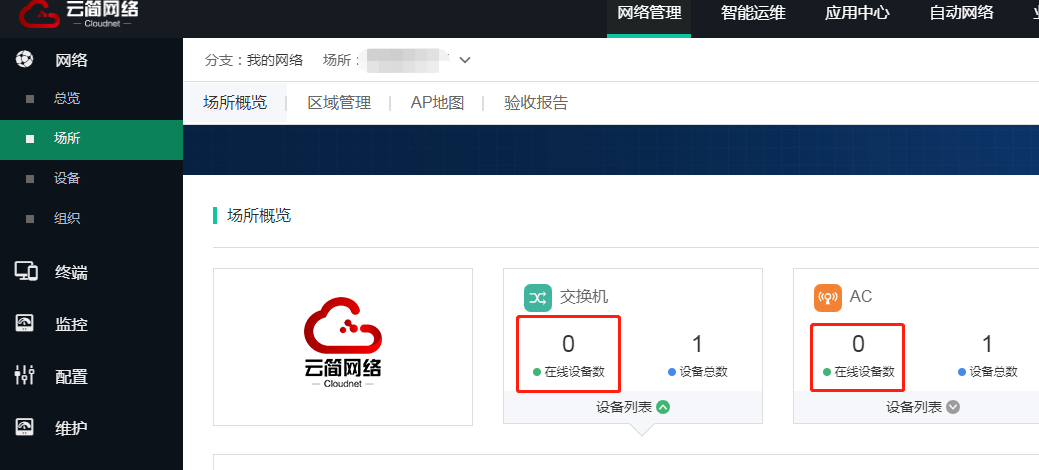1039x470 pixels.
Task: Switch to 区域管理 tab
Action: click(339, 103)
